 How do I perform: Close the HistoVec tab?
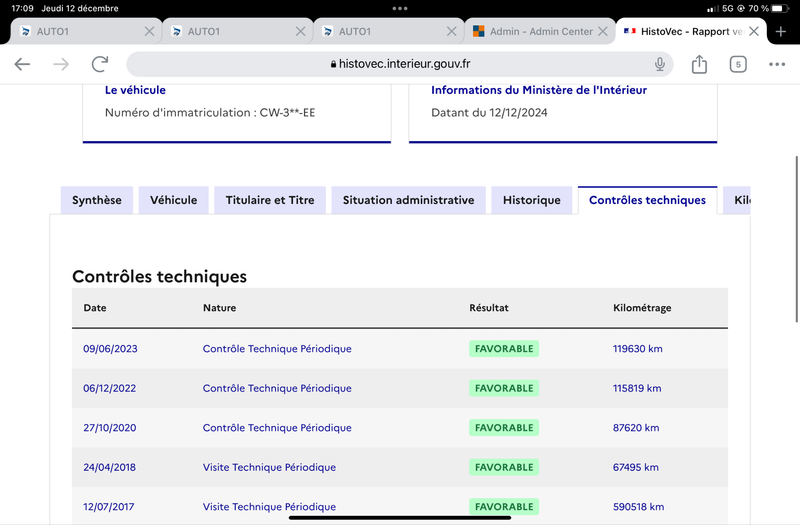click(x=754, y=32)
